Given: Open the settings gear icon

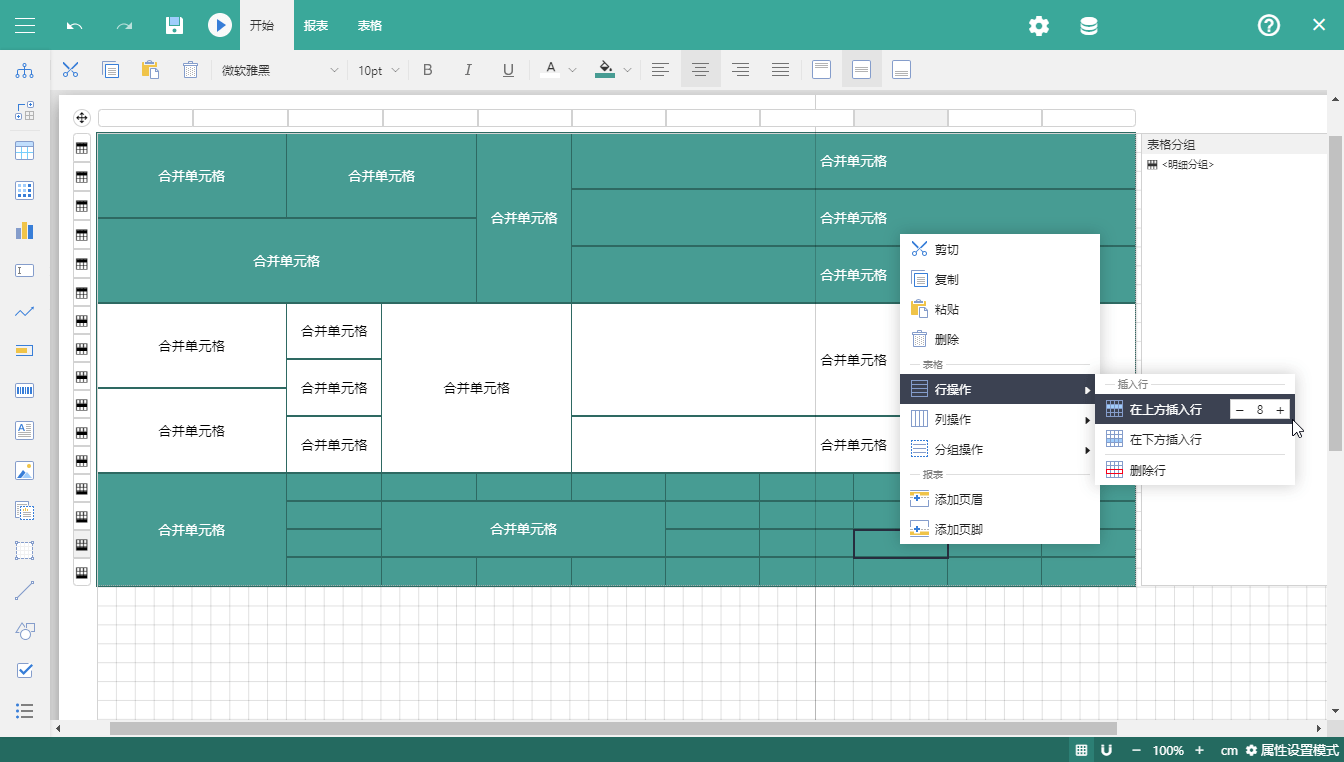Looking at the screenshot, I should point(1039,26).
